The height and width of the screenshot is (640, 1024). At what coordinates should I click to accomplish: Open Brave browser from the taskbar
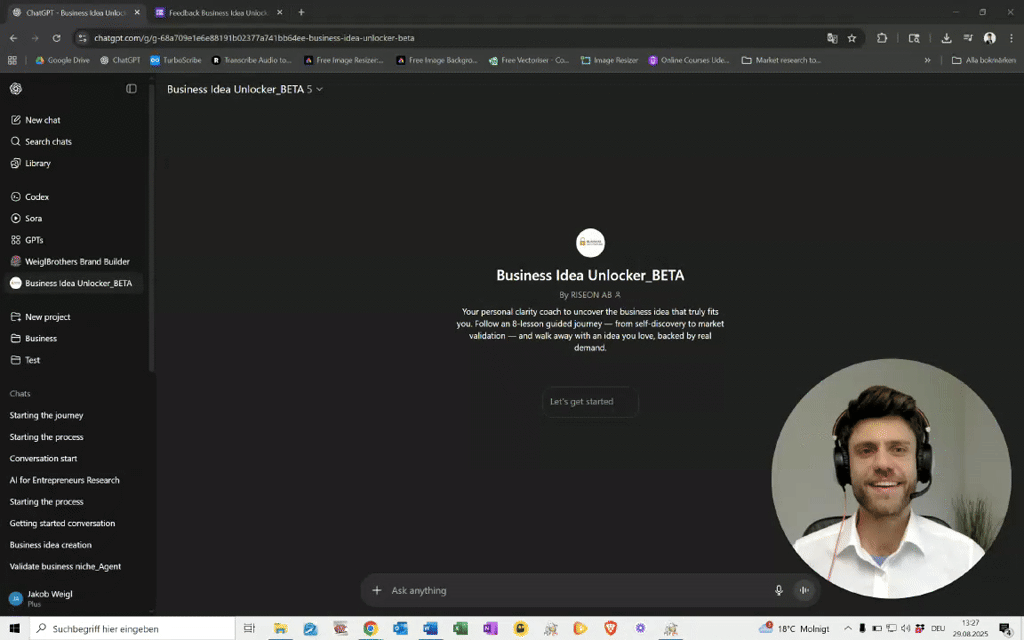[611, 628]
